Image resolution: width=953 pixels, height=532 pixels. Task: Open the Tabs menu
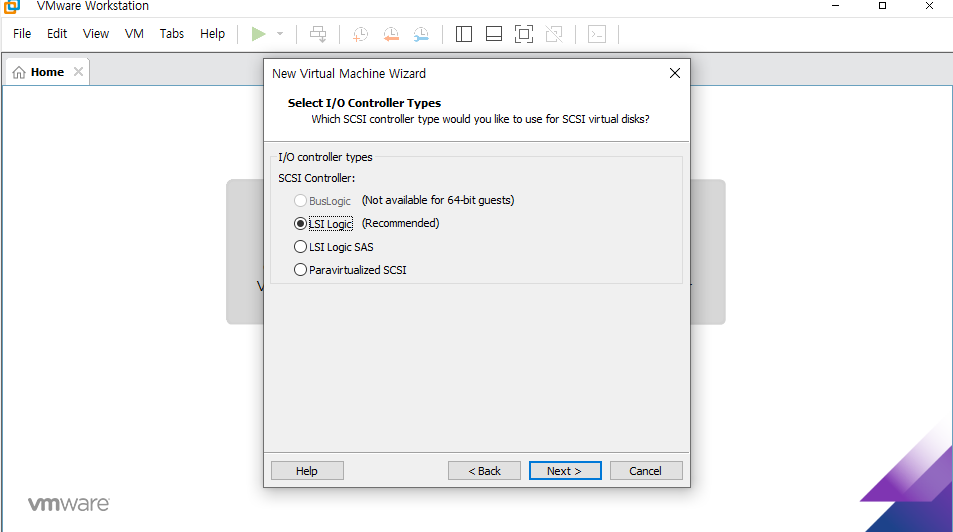point(172,33)
